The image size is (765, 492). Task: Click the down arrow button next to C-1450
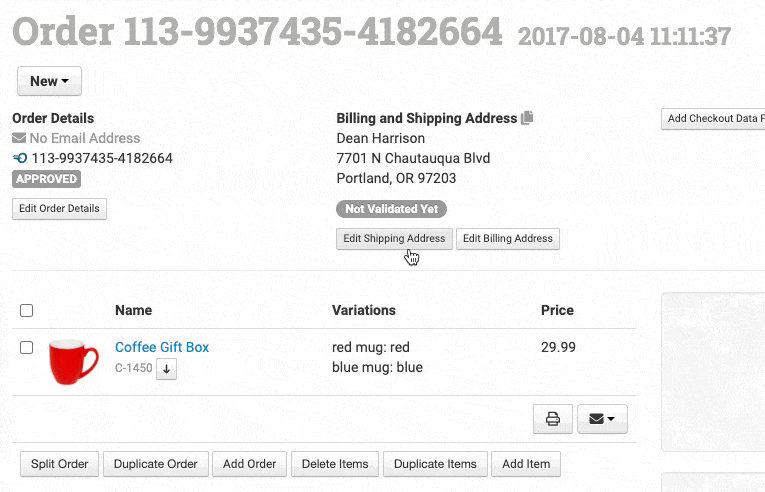[x=167, y=369]
